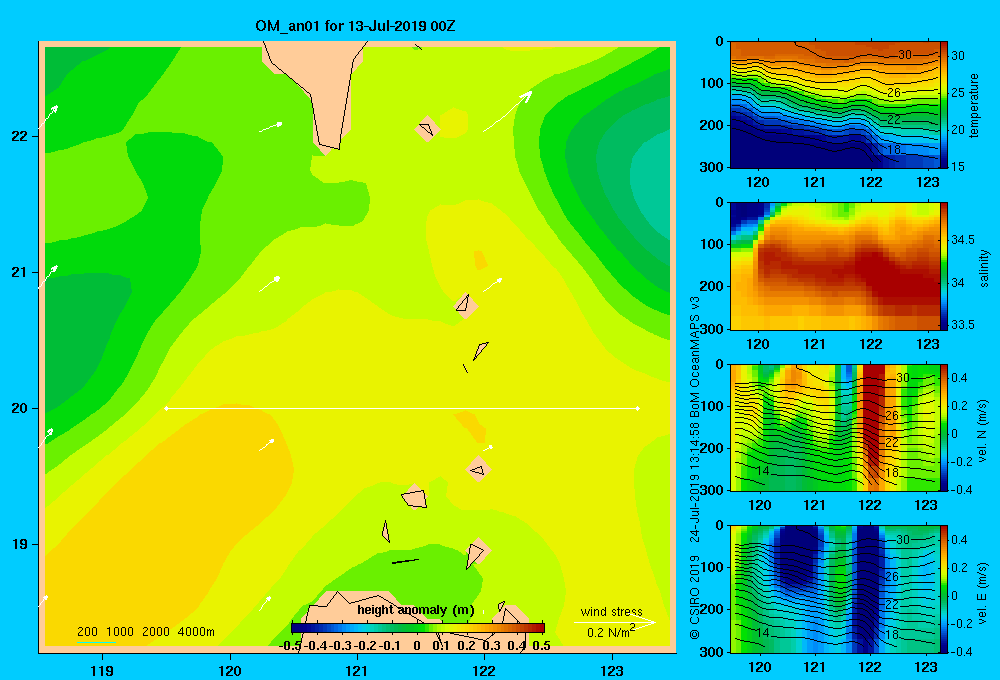Screen dimensions: 1000x680
Task: Click the CSIRO 2019 BoM OceanMAPS copyright text
Action: pos(695,467)
